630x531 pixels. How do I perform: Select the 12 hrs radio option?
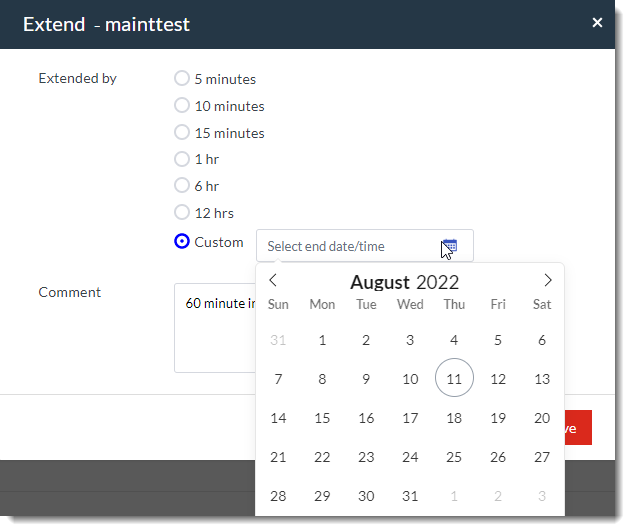pyautogui.click(x=182, y=213)
